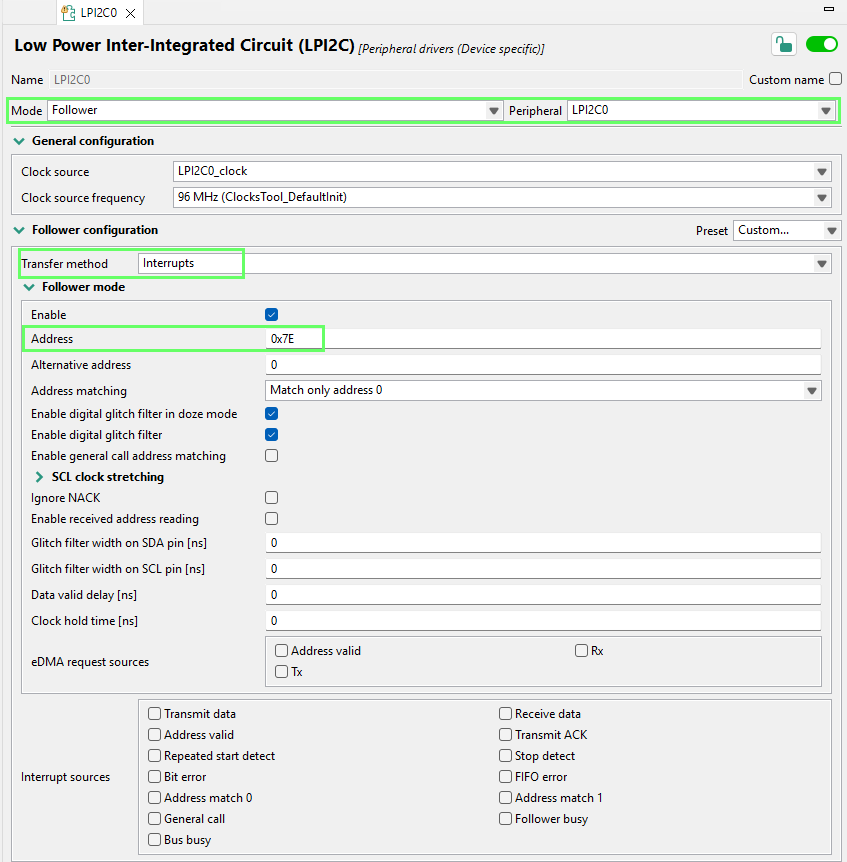Click the Glitch filter width on SDA field
Image resolution: width=847 pixels, height=862 pixels.
pos(543,543)
